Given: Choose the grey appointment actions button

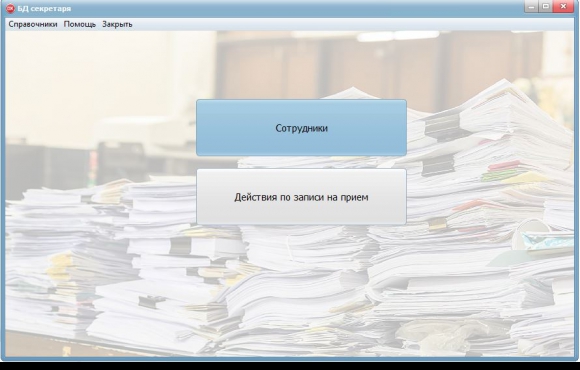Looking at the screenshot, I should [301, 197].
